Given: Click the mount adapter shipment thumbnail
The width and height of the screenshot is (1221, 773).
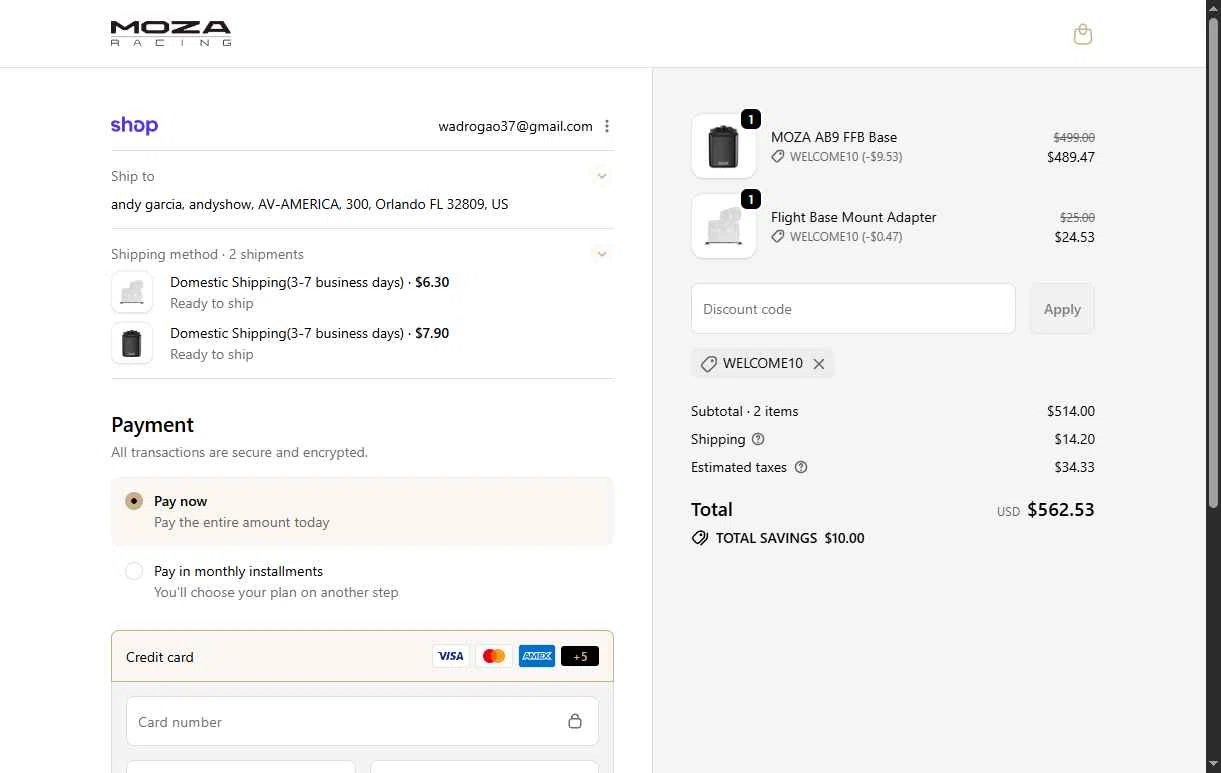Looking at the screenshot, I should [x=132, y=292].
